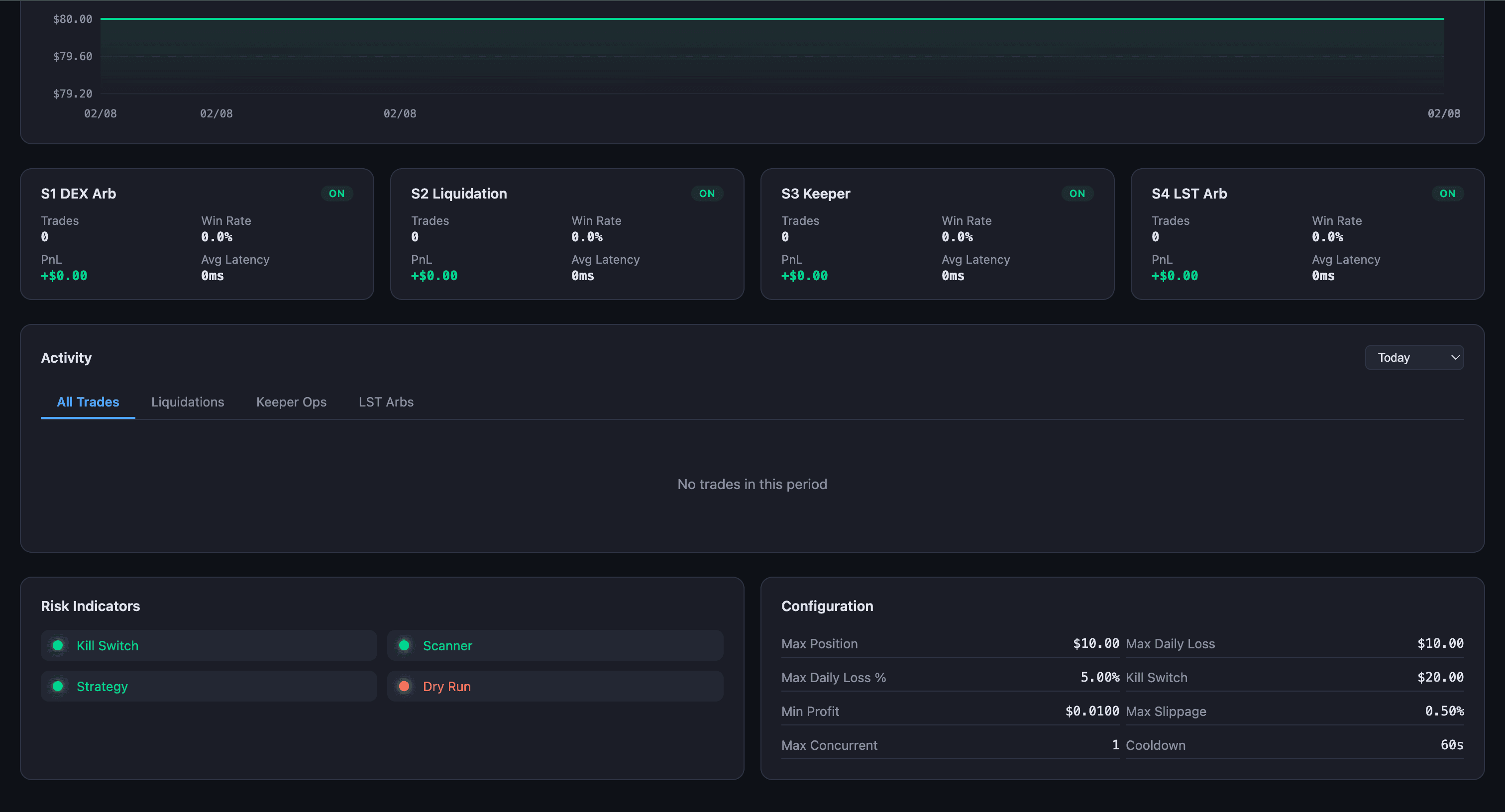Click the Scanner green status dot
This screenshot has height=812, width=1505.
404,645
